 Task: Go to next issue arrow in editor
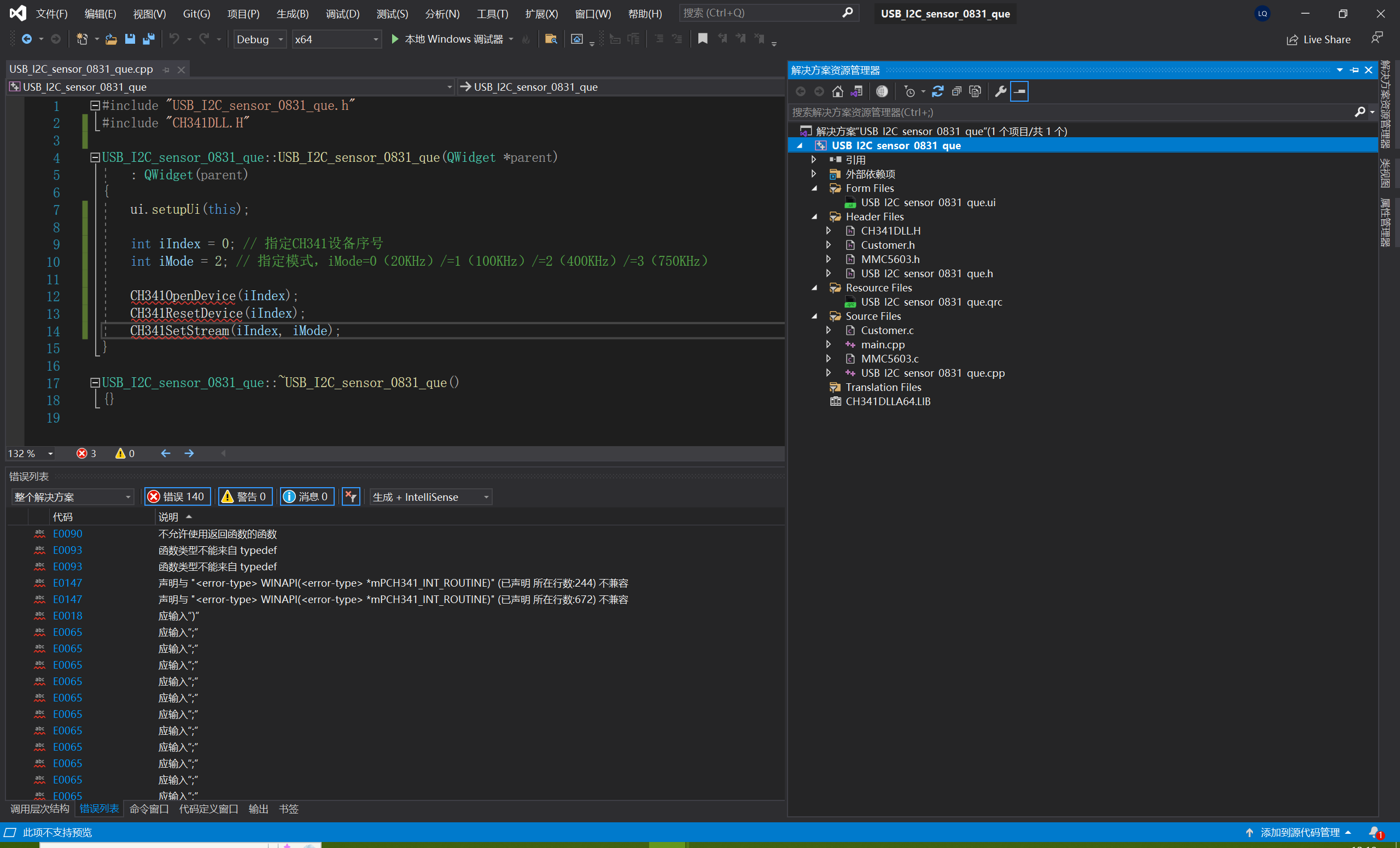click(189, 453)
